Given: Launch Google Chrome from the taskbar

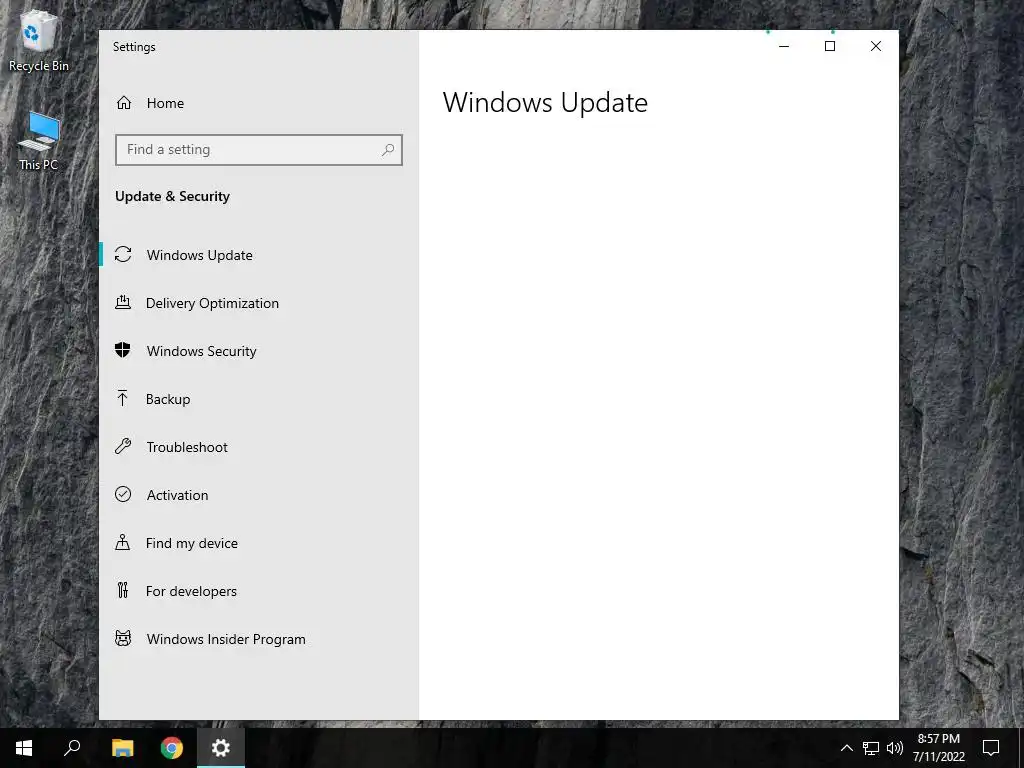Looking at the screenshot, I should [x=172, y=748].
